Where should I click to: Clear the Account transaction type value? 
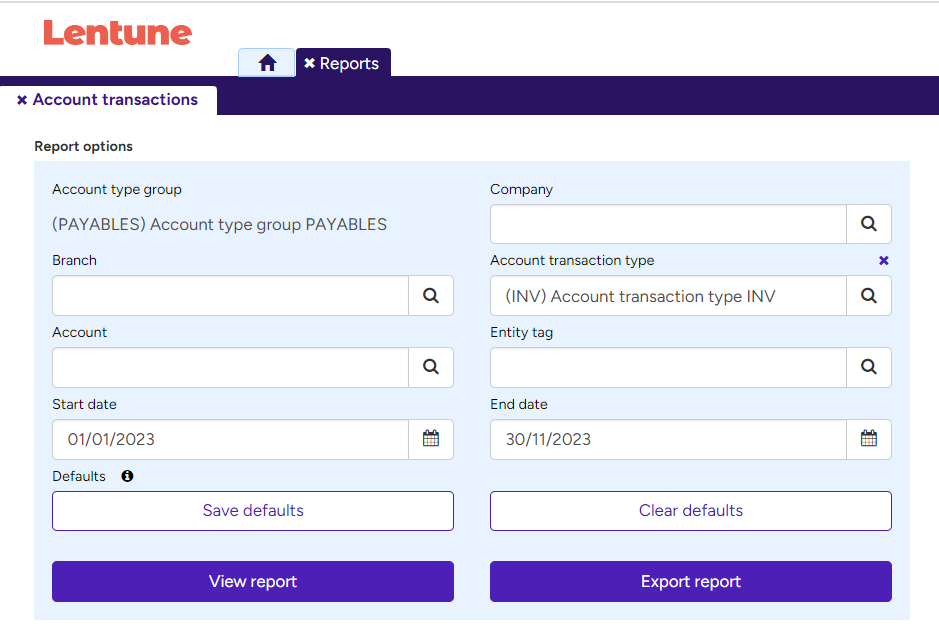point(883,261)
